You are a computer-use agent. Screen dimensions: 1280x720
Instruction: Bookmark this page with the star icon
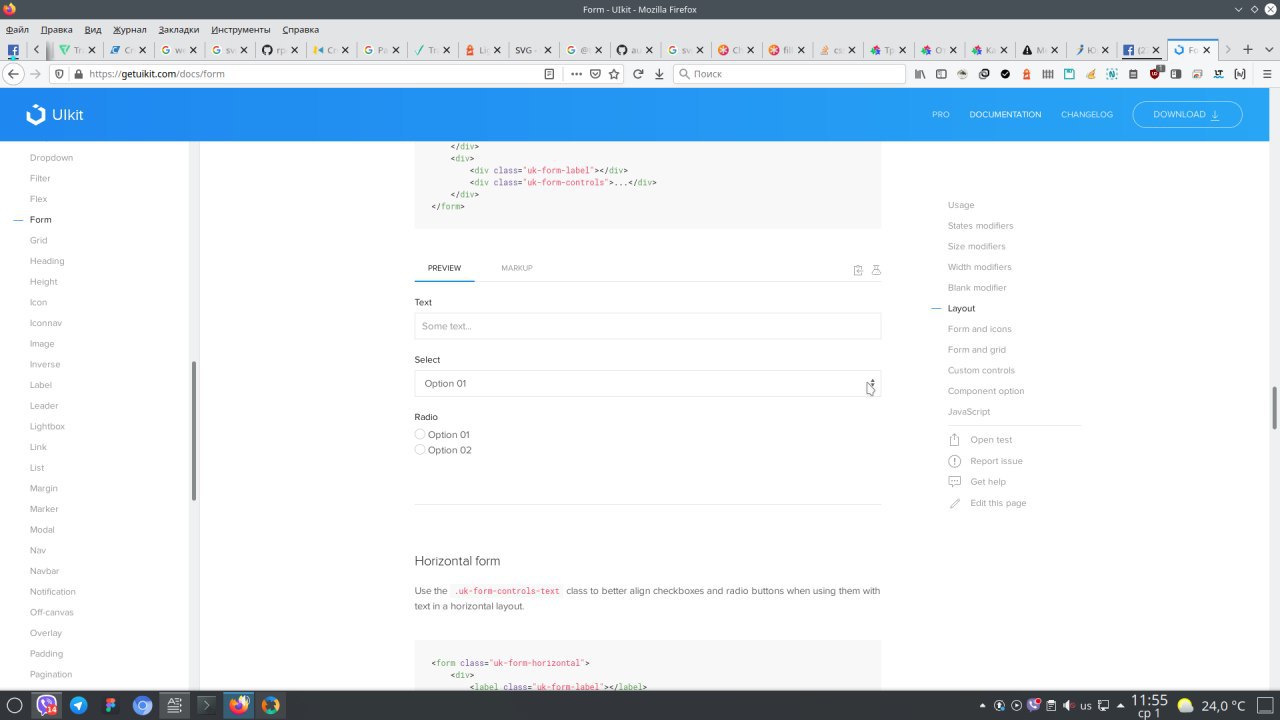[614, 74]
